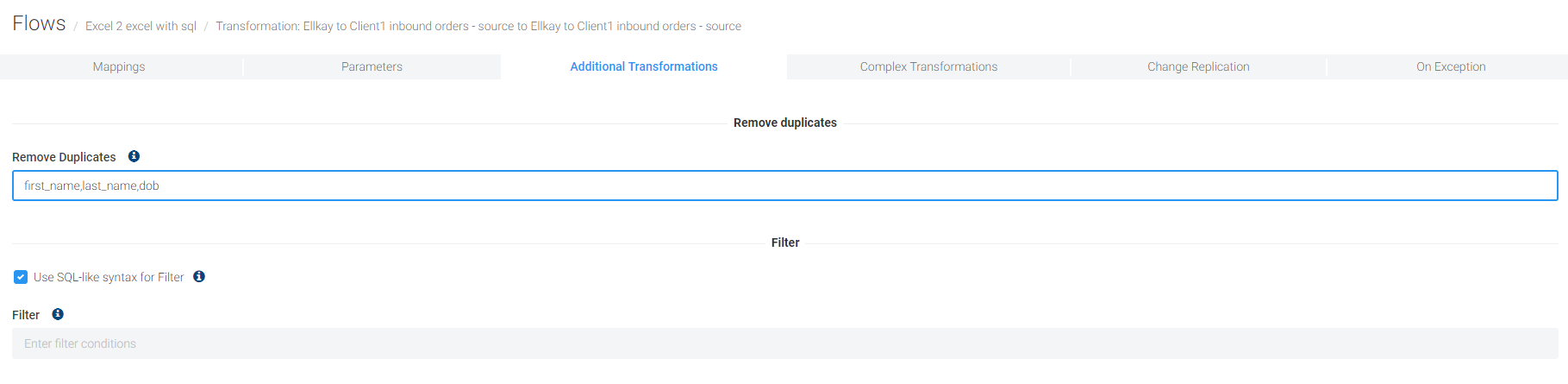Click the info icon beside Remove Duplicates
Viewport: 1568px width, 384px height.
134,156
